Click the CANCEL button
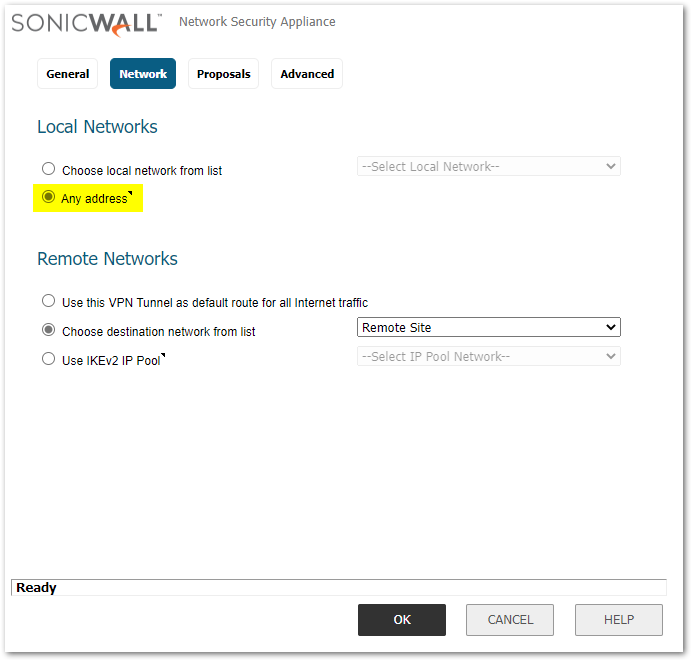This screenshot has width=692, height=661. 510,620
